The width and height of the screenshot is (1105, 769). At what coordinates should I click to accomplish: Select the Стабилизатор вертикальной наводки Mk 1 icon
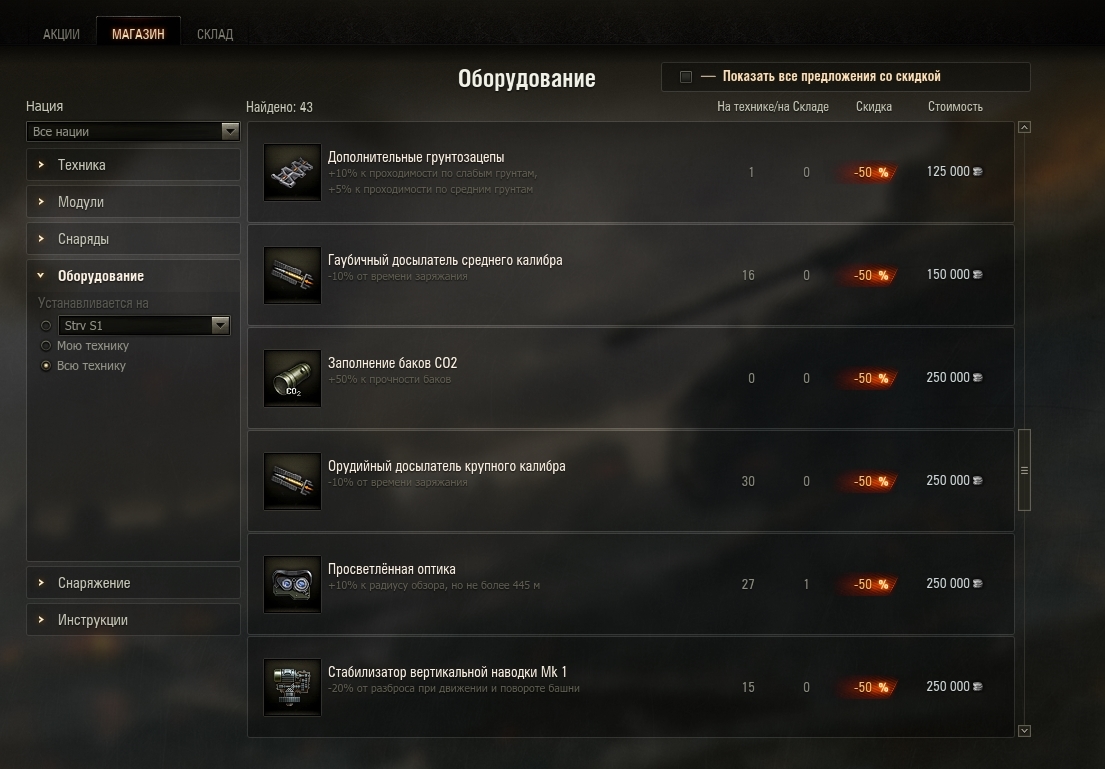click(292, 687)
